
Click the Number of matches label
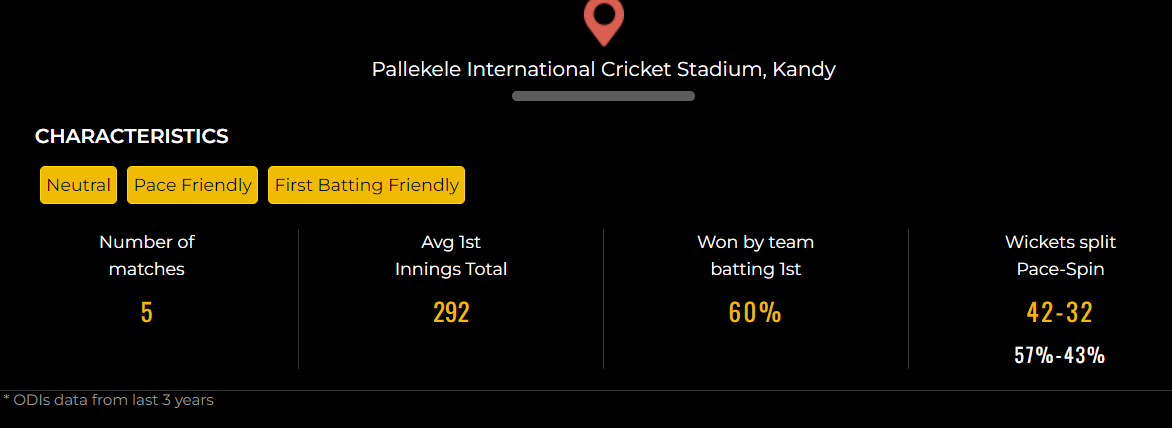[147, 255]
